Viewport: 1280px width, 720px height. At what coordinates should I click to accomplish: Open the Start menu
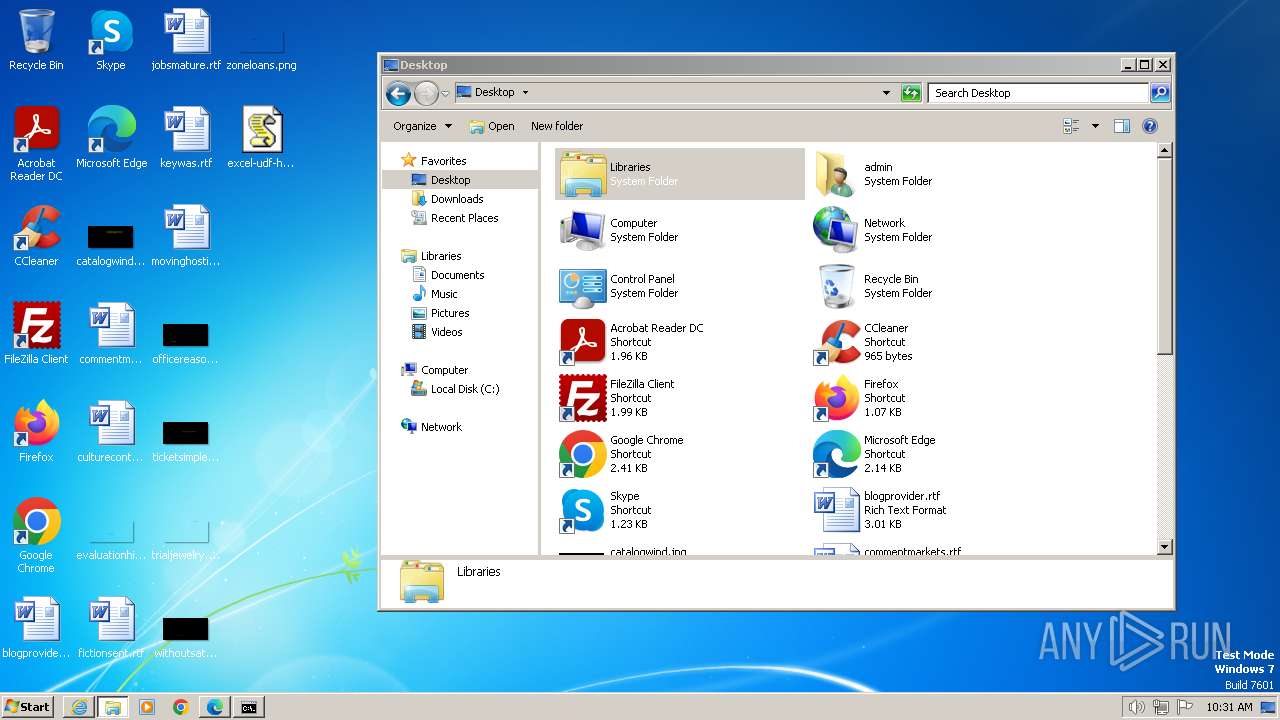(x=28, y=707)
